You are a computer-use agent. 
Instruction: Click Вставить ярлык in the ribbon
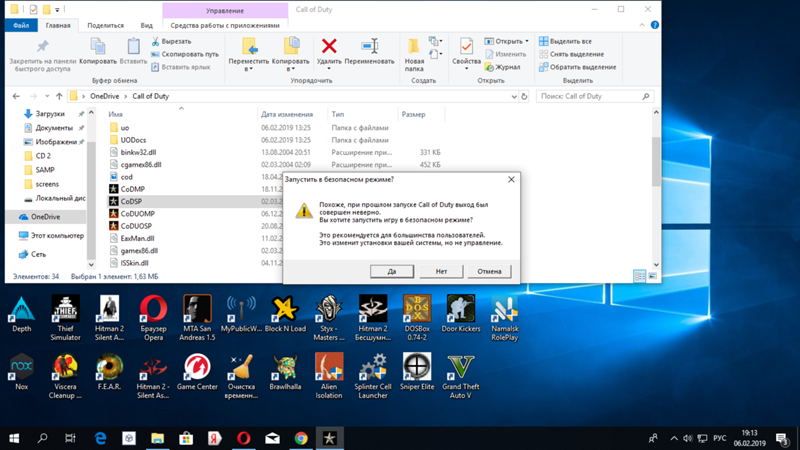[181, 67]
